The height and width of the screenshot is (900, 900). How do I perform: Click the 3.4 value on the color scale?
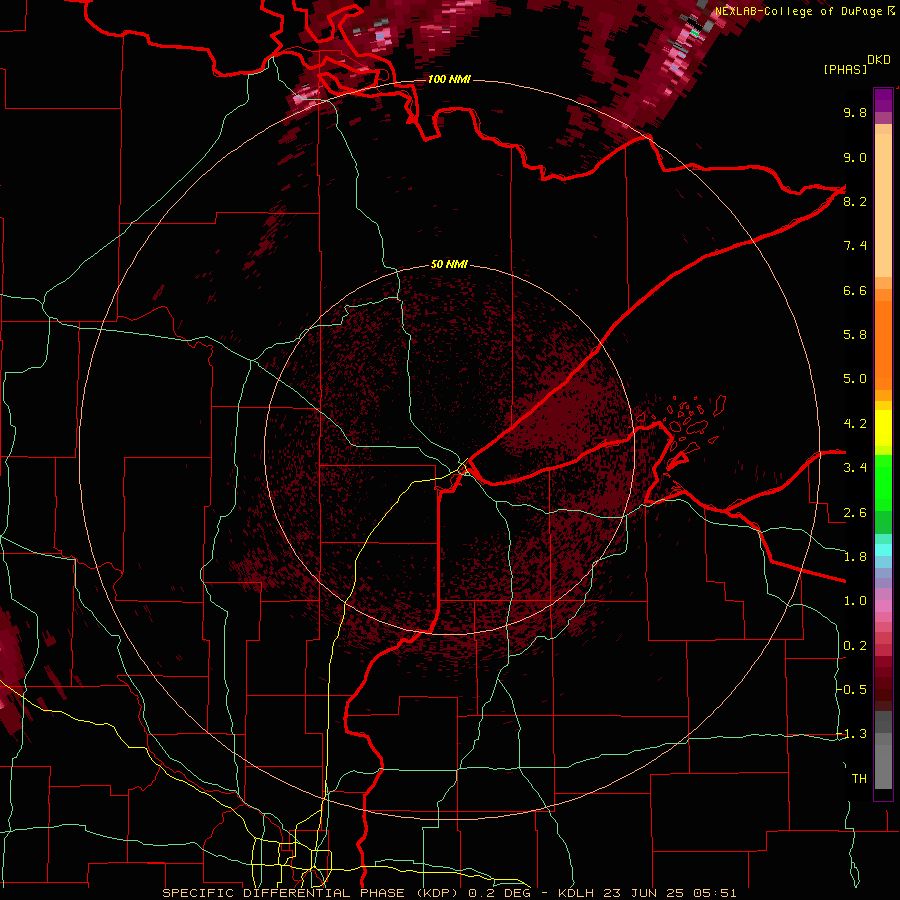(855, 468)
